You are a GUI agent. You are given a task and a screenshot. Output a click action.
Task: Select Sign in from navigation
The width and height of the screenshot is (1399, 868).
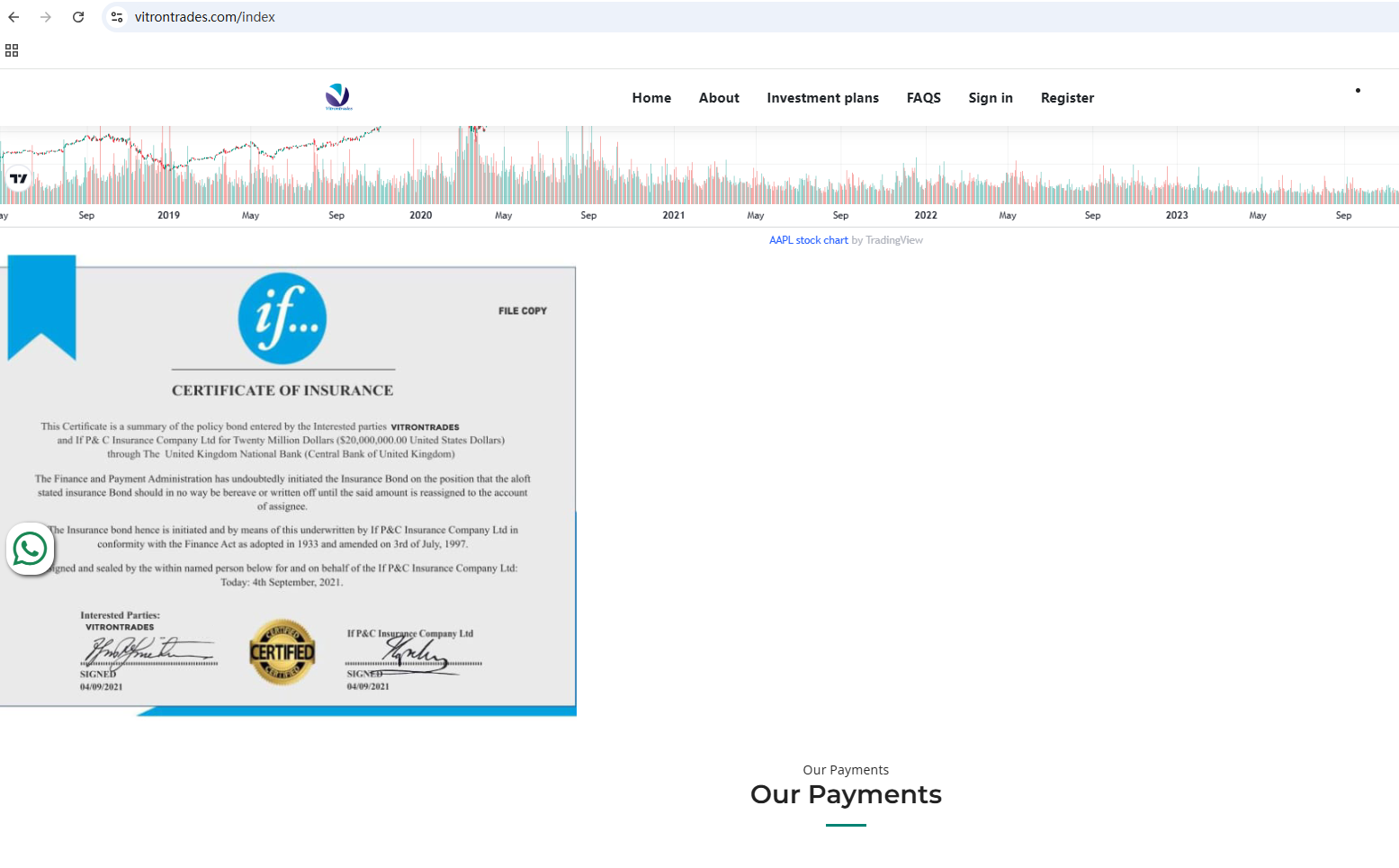coord(991,98)
